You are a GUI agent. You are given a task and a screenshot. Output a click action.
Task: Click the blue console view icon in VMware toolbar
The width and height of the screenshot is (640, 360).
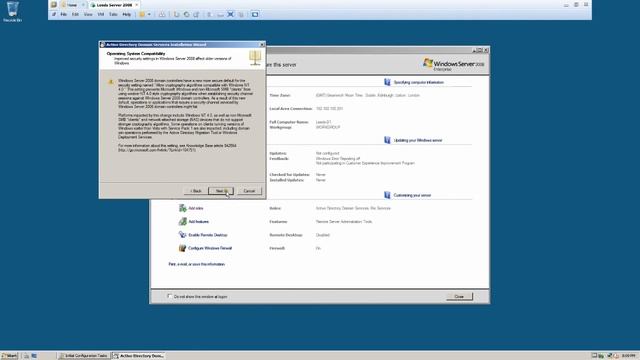click(255, 14)
